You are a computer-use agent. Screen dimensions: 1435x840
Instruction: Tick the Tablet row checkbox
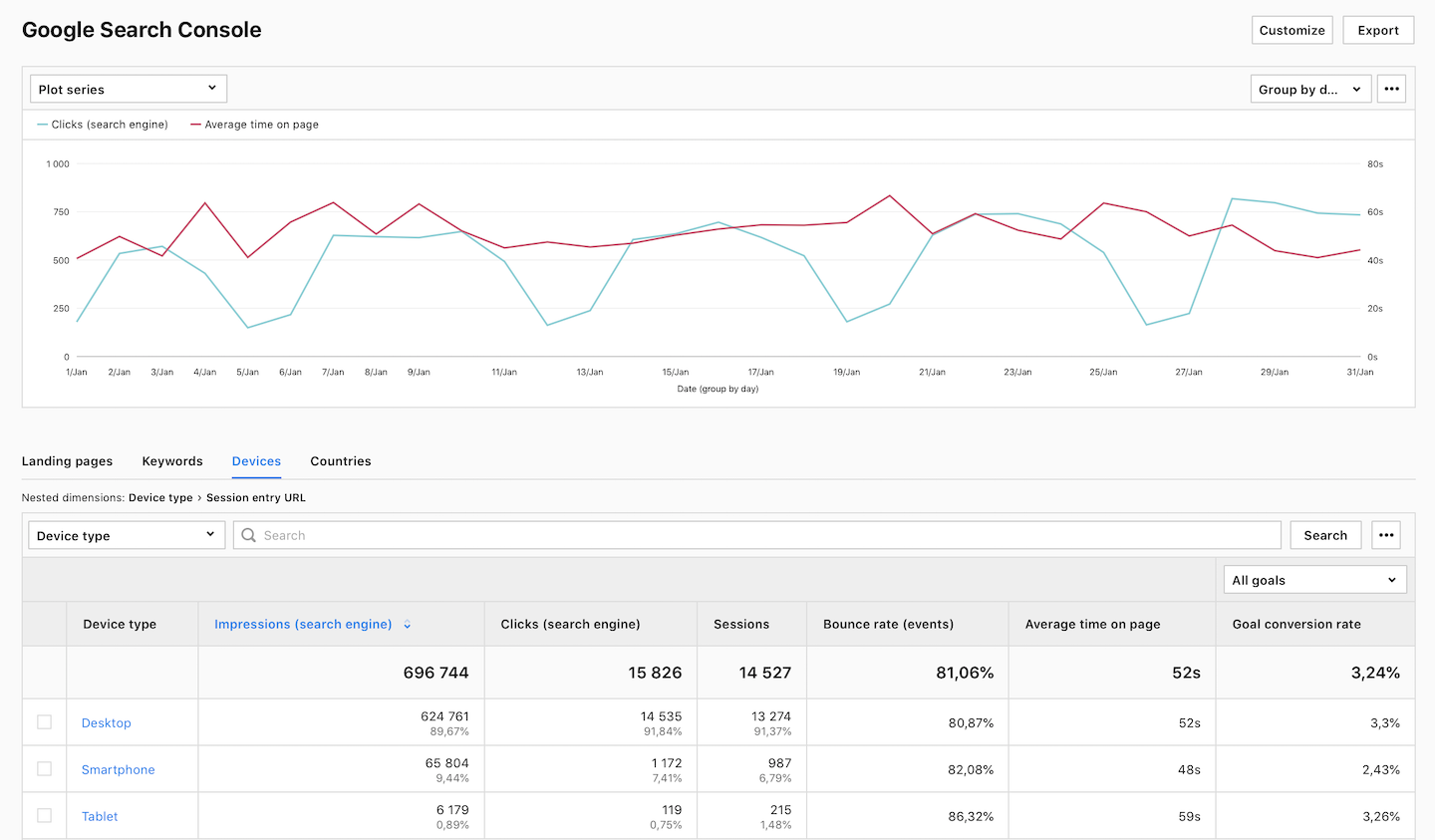click(x=44, y=816)
